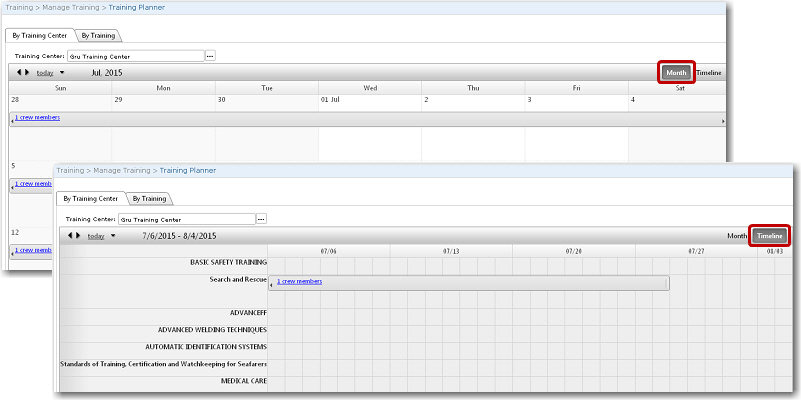This screenshot has height=400, width=801.
Task: Click the today link in the timeline window
Action: (x=96, y=236)
